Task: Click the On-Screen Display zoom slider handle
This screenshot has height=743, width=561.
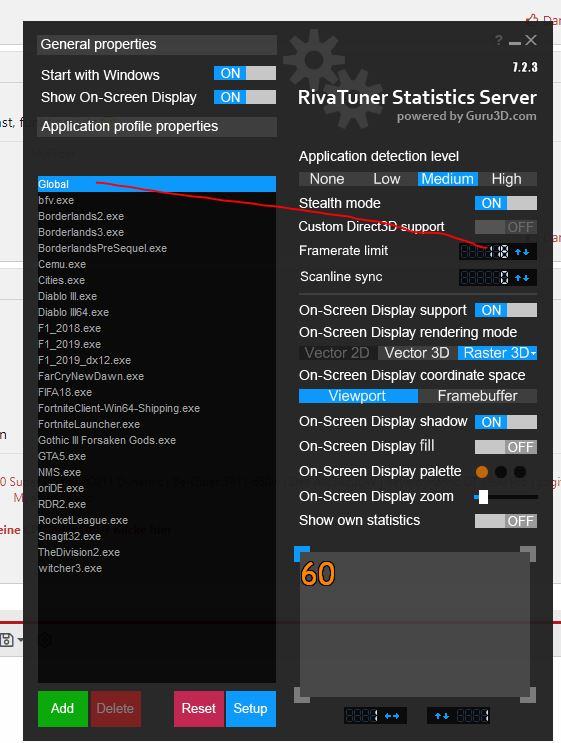Action: coord(483,497)
